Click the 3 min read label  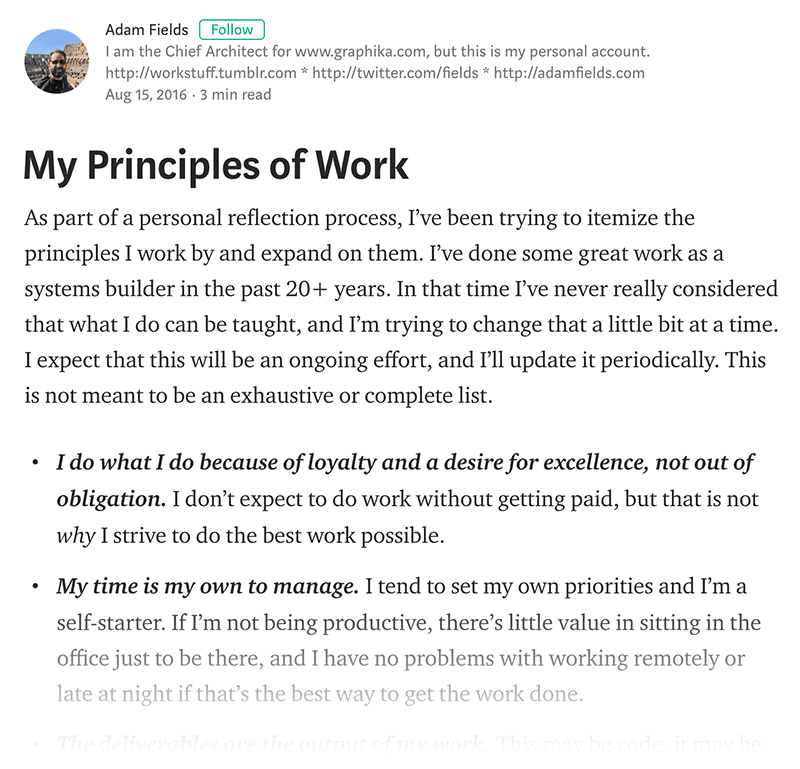click(x=235, y=95)
